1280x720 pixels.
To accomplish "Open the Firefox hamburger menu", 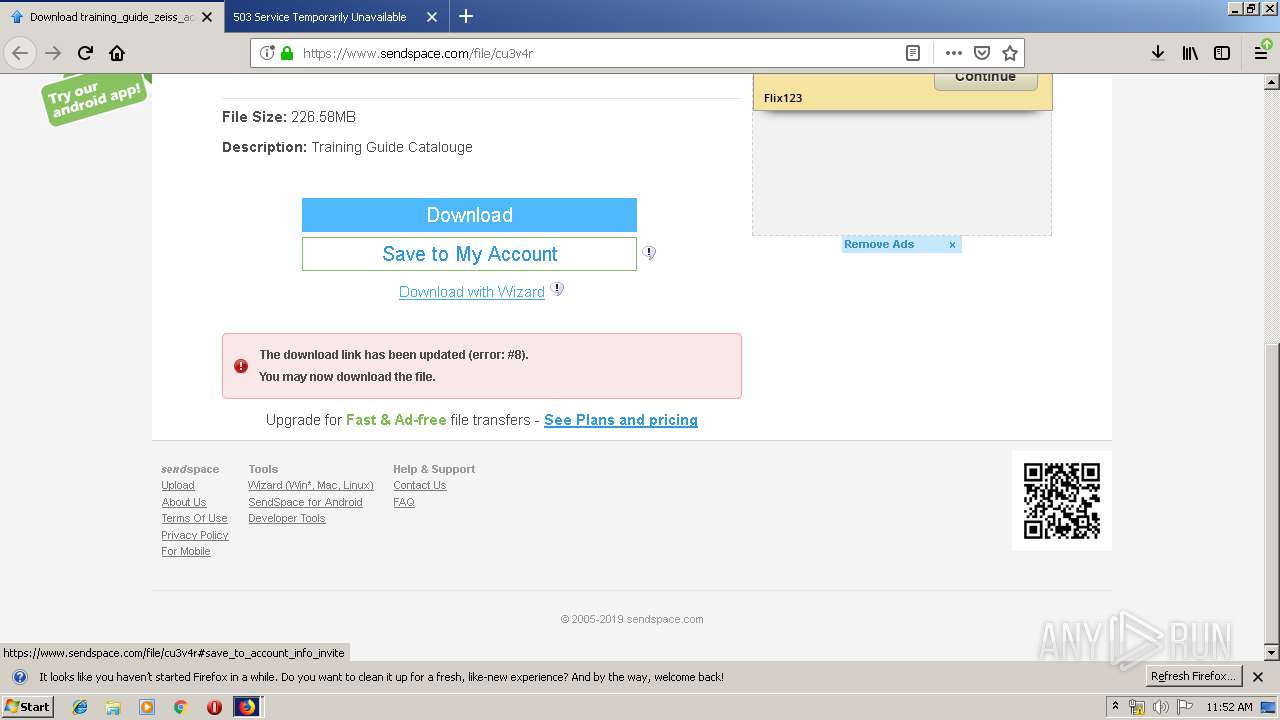I will [1262, 53].
